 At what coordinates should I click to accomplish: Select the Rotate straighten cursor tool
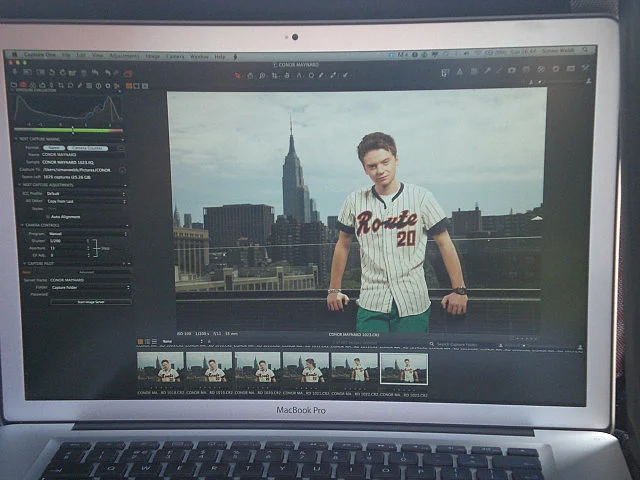tap(287, 76)
